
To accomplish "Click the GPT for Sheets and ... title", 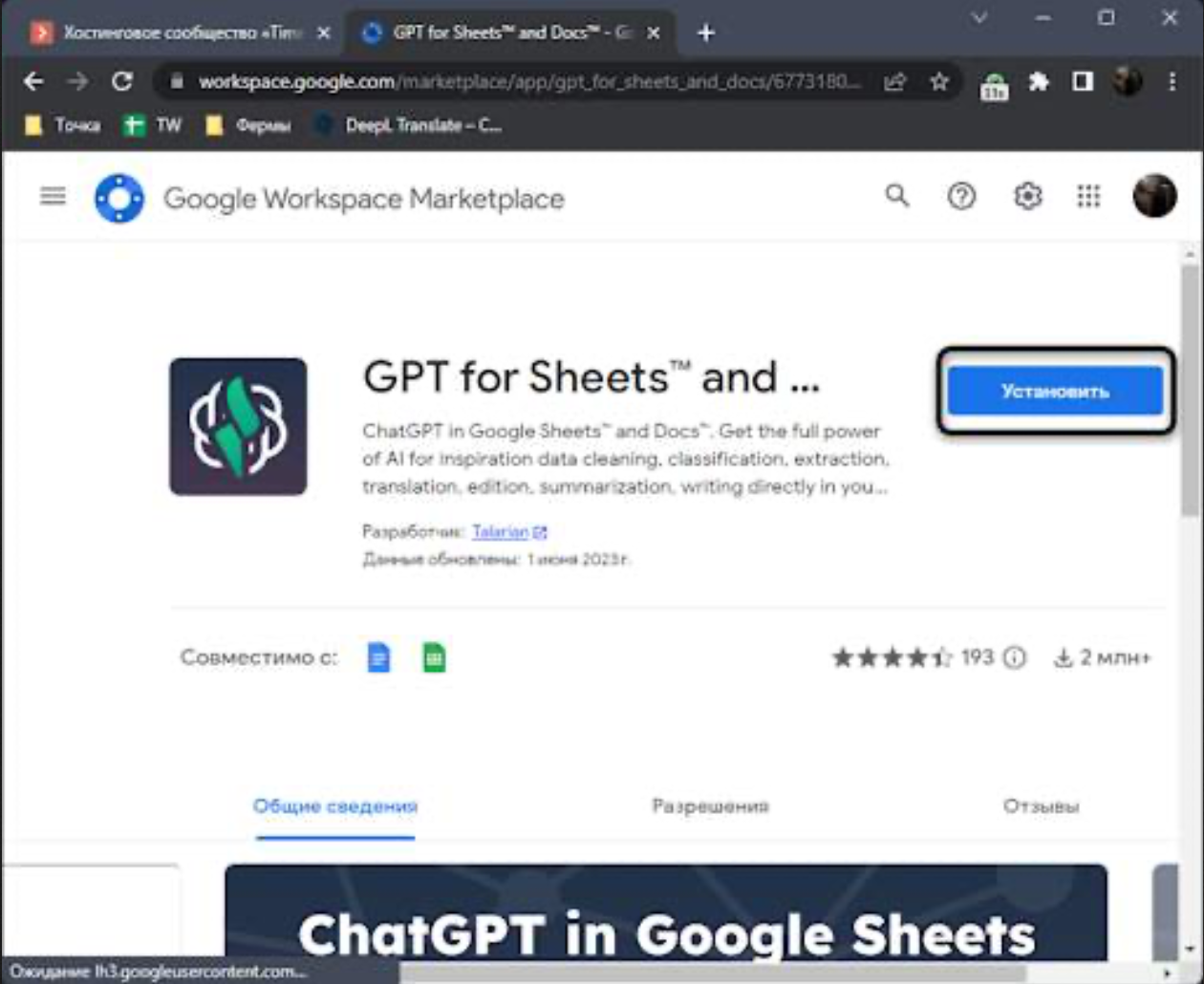I will pyautogui.click(x=591, y=377).
